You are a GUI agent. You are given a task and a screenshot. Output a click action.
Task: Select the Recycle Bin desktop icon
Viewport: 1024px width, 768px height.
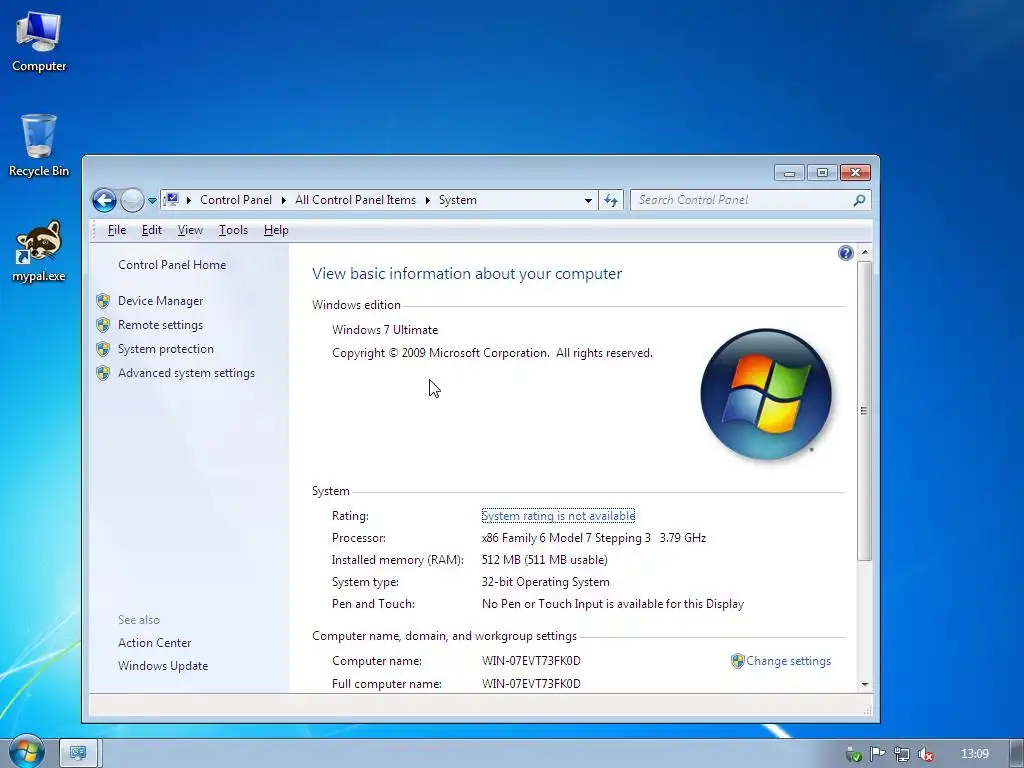(39, 146)
